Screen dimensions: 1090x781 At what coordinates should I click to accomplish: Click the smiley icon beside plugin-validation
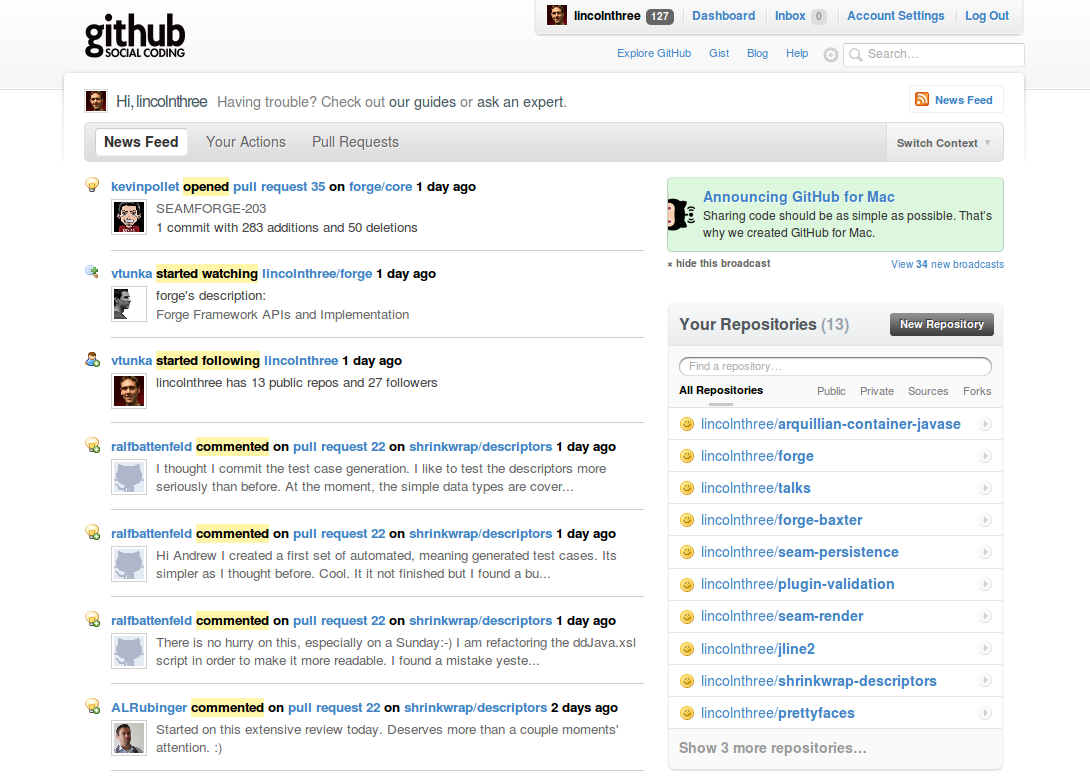pos(687,584)
